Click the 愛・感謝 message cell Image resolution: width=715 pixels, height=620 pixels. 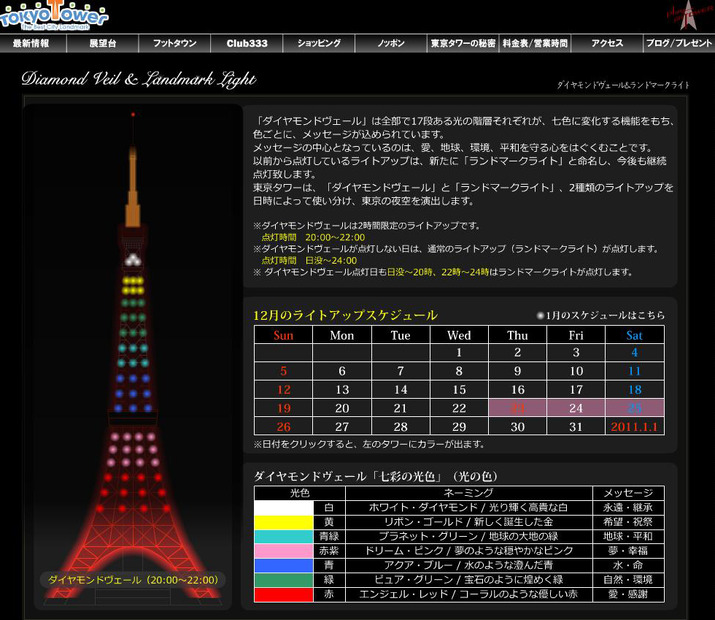pos(628,595)
